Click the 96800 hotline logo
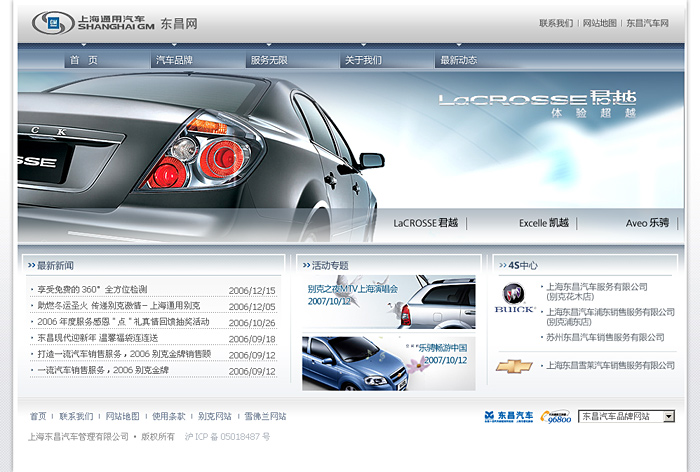 pyautogui.click(x=556, y=416)
